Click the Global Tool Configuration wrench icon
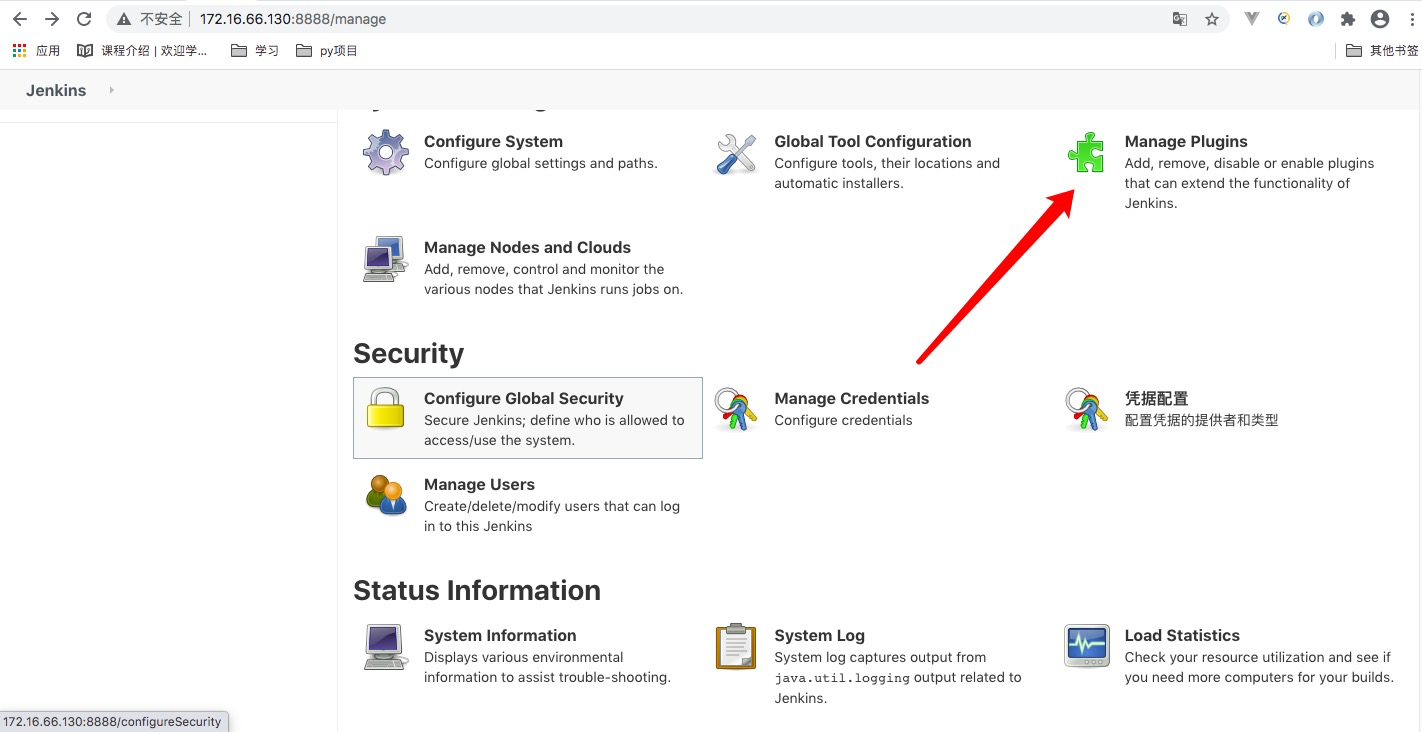1422x732 pixels. (x=736, y=153)
